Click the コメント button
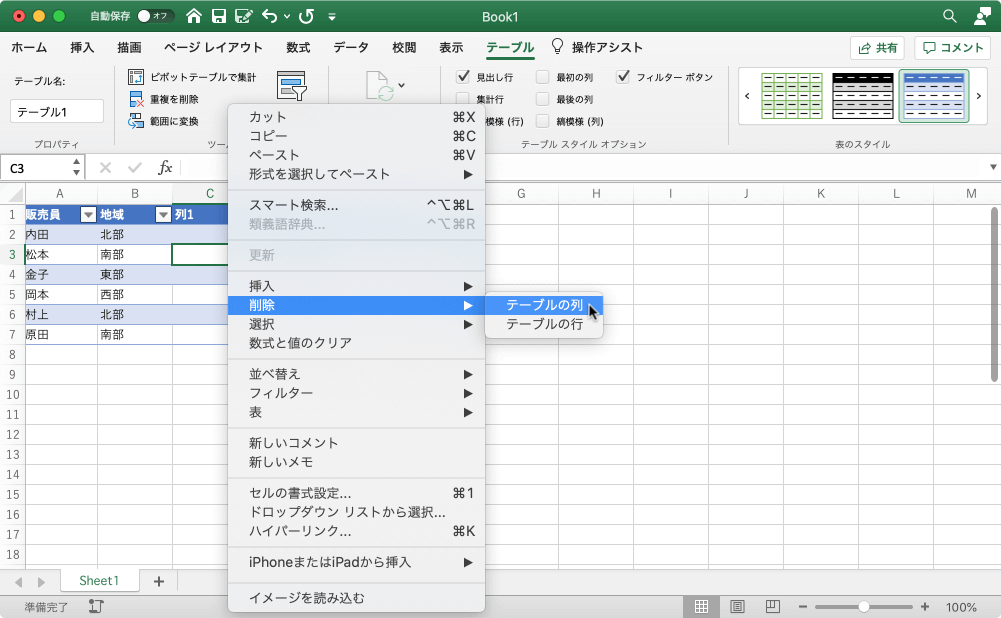This screenshot has width=1001, height=618. pyautogui.click(x=952, y=48)
